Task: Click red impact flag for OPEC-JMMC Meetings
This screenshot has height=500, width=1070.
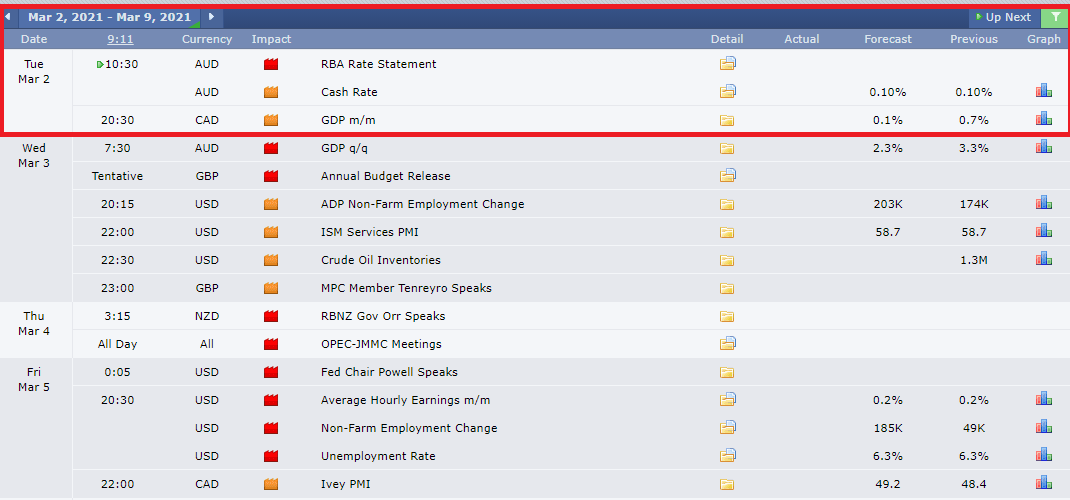Action: (271, 344)
